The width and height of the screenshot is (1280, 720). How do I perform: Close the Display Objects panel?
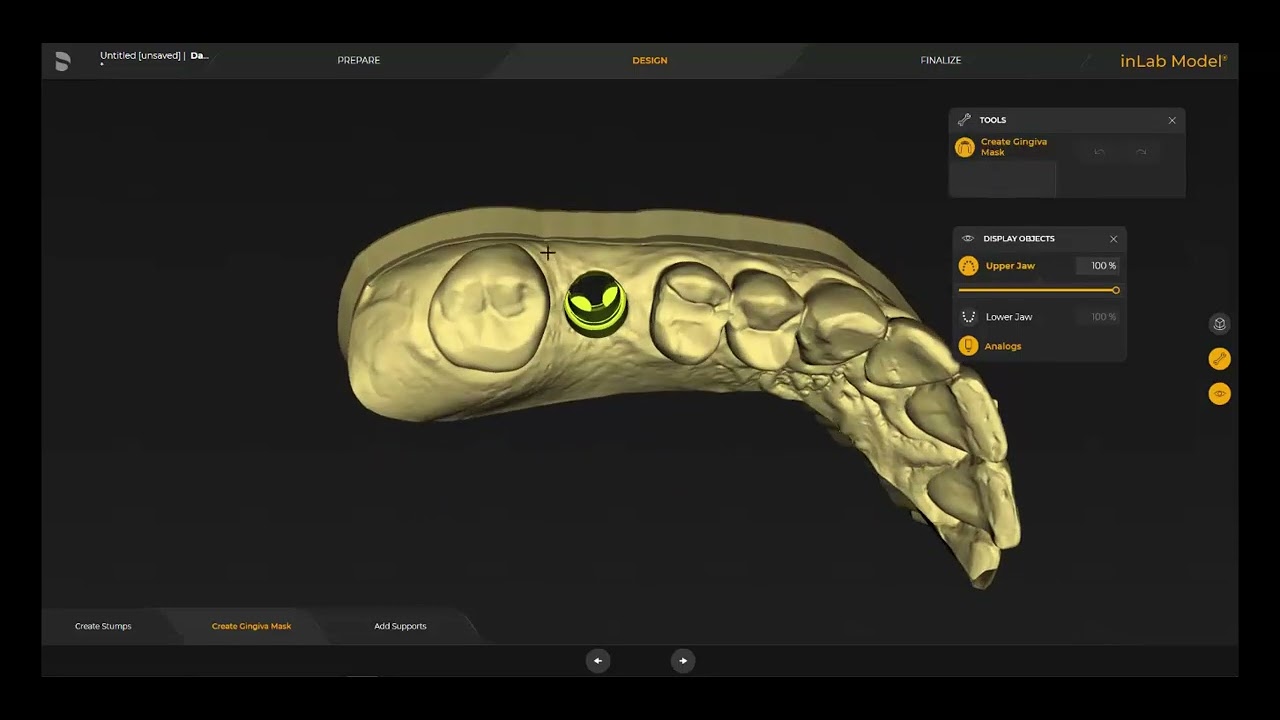point(1113,239)
